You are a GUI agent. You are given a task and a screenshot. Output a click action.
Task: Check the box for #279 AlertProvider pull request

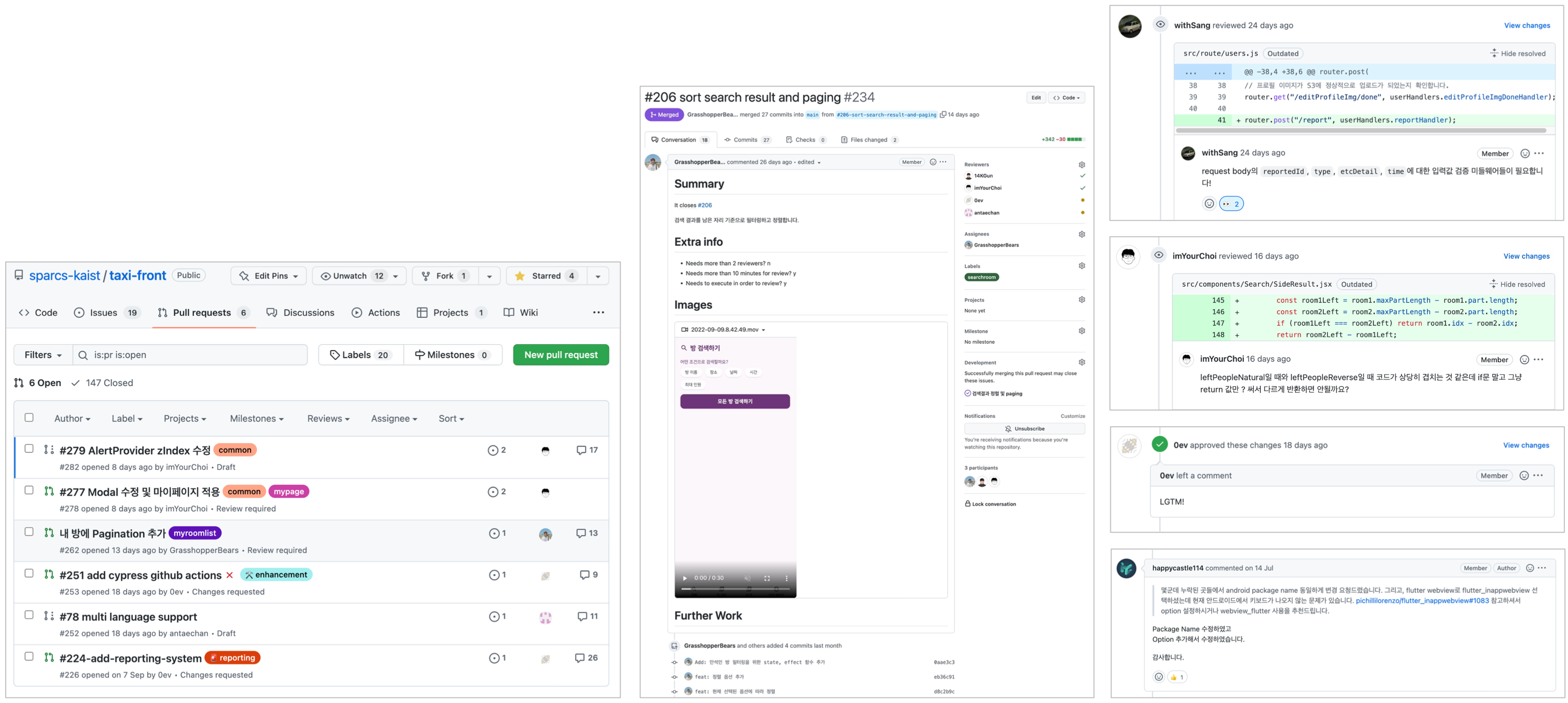click(x=29, y=448)
